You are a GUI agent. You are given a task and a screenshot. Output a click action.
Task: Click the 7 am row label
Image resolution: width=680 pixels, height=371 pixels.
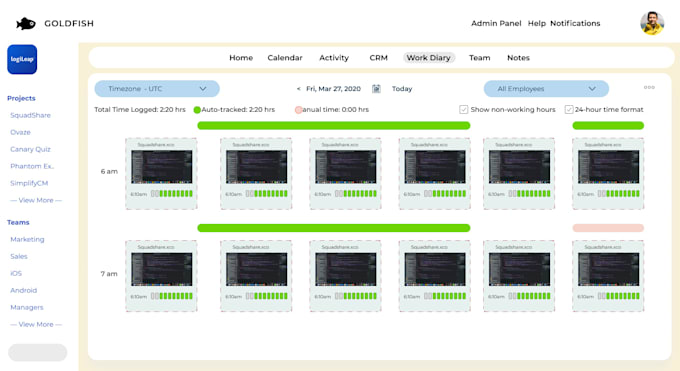tap(109, 274)
